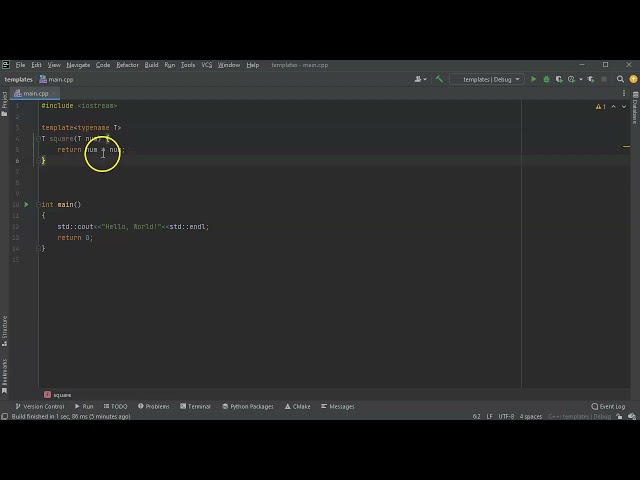The width and height of the screenshot is (640, 480).
Task: Change the UTF-8 file encoding
Action: pyautogui.click(x=506, y=416)
